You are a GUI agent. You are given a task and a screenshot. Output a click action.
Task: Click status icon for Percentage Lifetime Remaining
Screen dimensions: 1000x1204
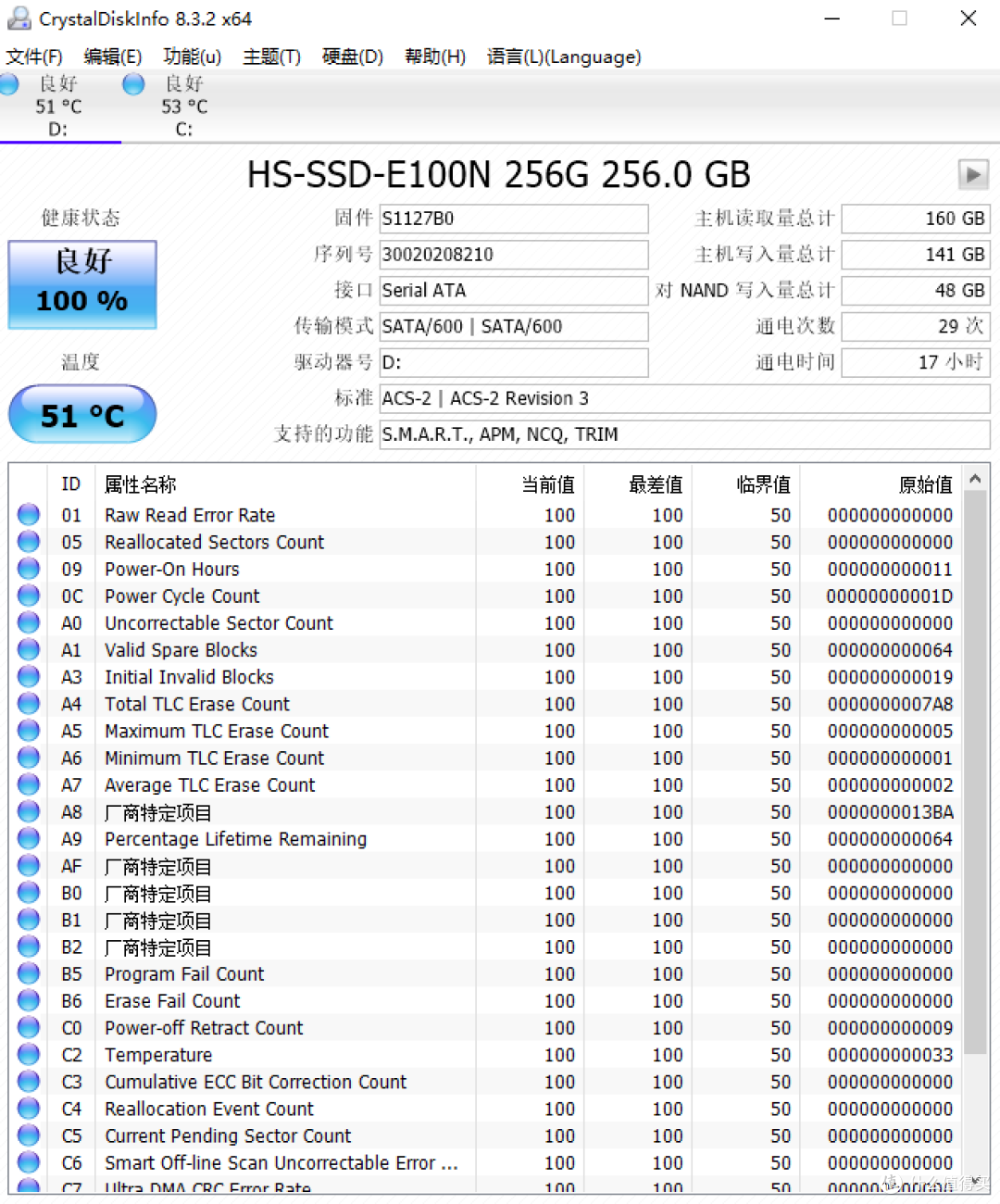tap(29, 837)
